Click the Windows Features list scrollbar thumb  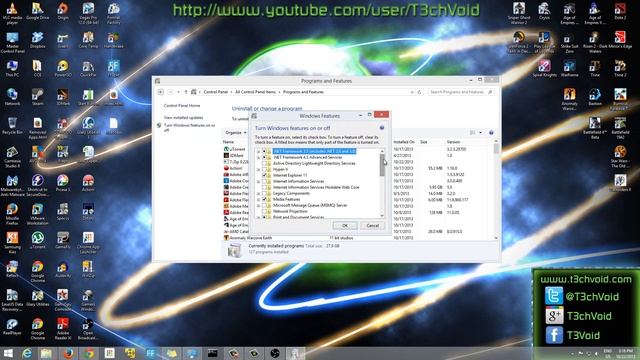point(382,165)
